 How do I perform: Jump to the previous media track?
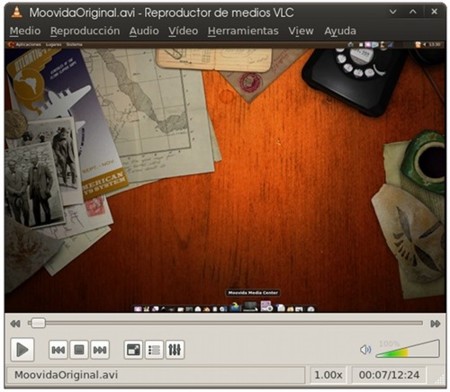(x=58, y=350)
